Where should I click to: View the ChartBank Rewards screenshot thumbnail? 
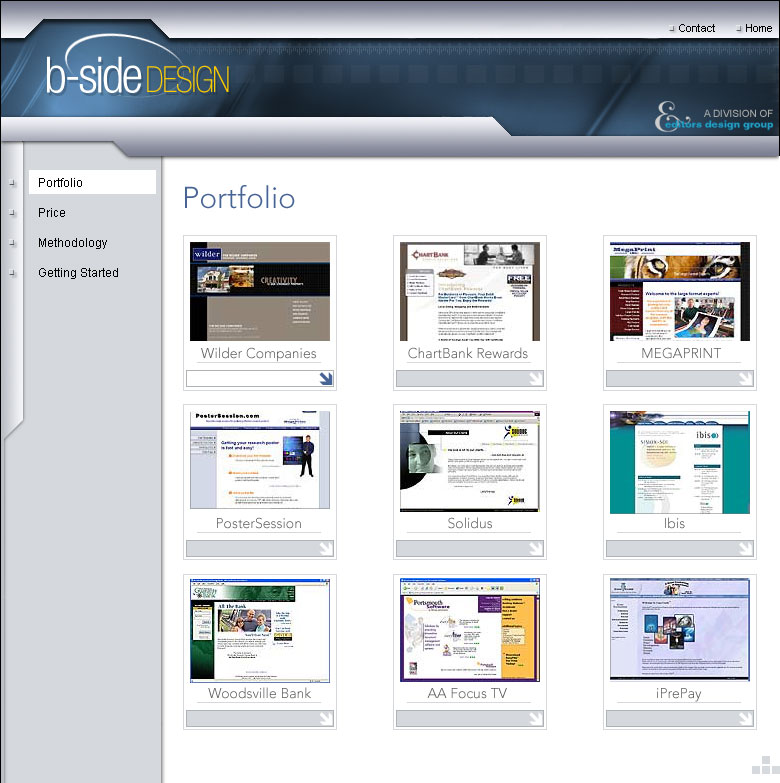(470, 292)
